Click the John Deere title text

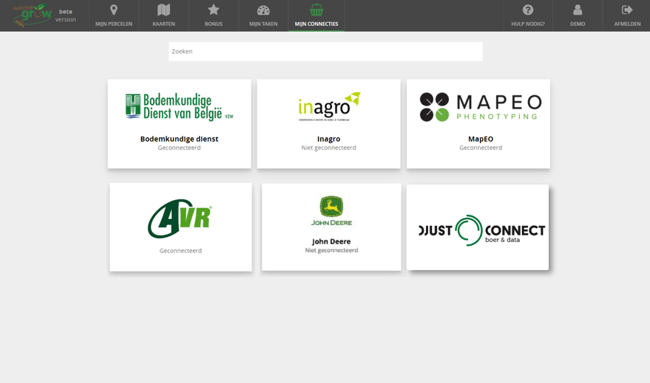click(331, 241)
